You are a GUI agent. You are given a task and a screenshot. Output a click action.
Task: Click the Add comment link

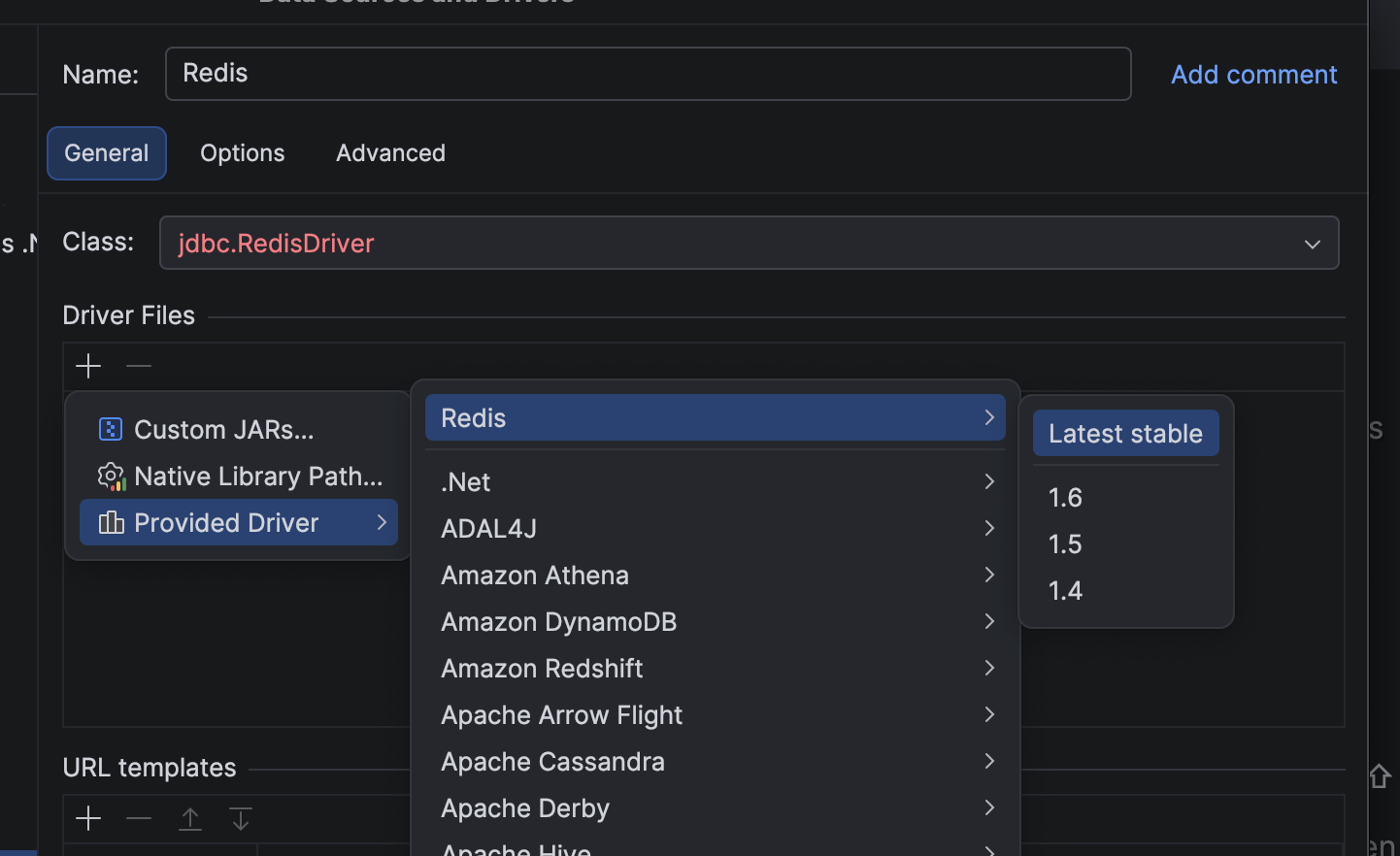tap(1254, 75)
